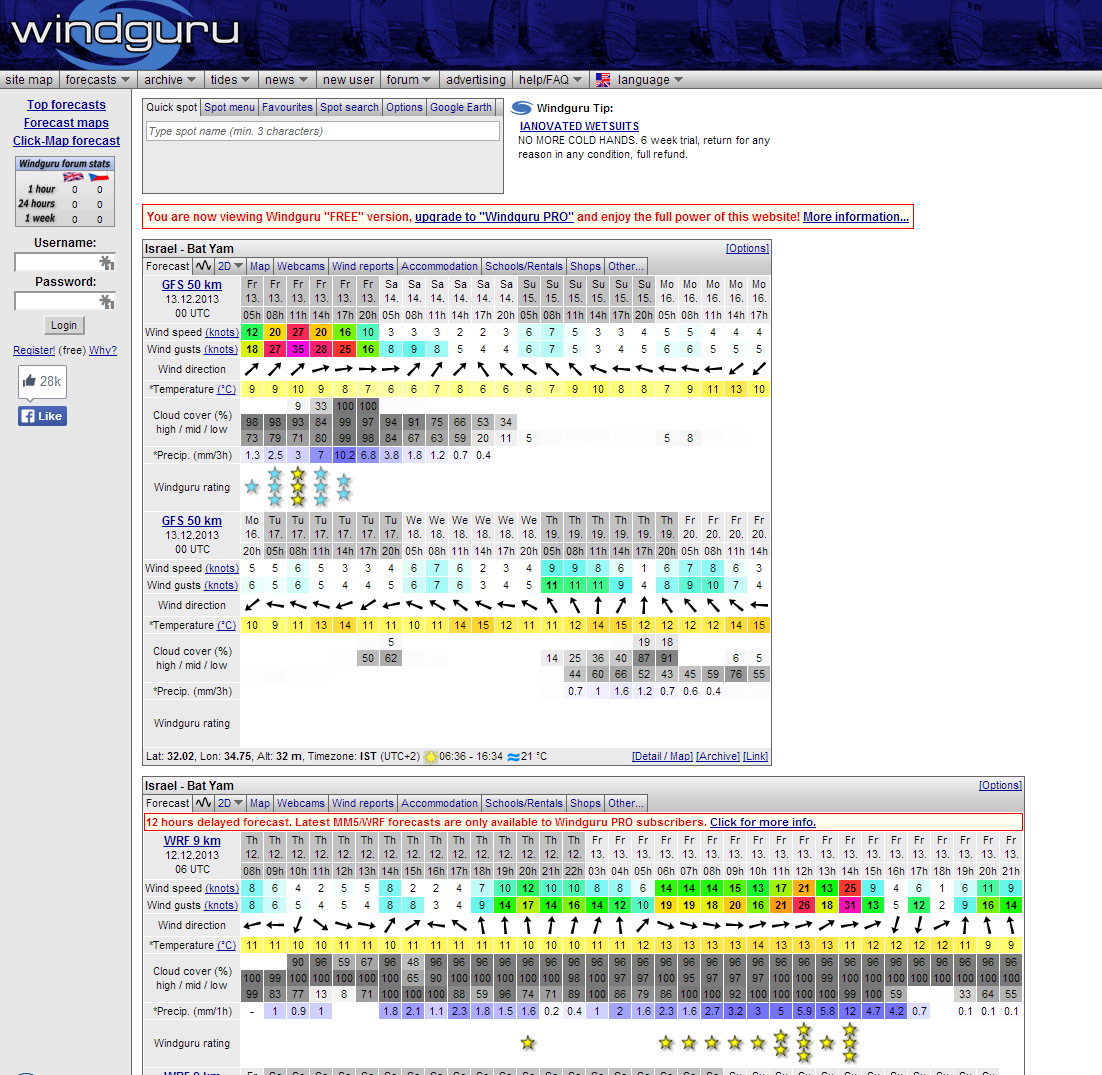Open the Map tab in the GFS panel

260,266
